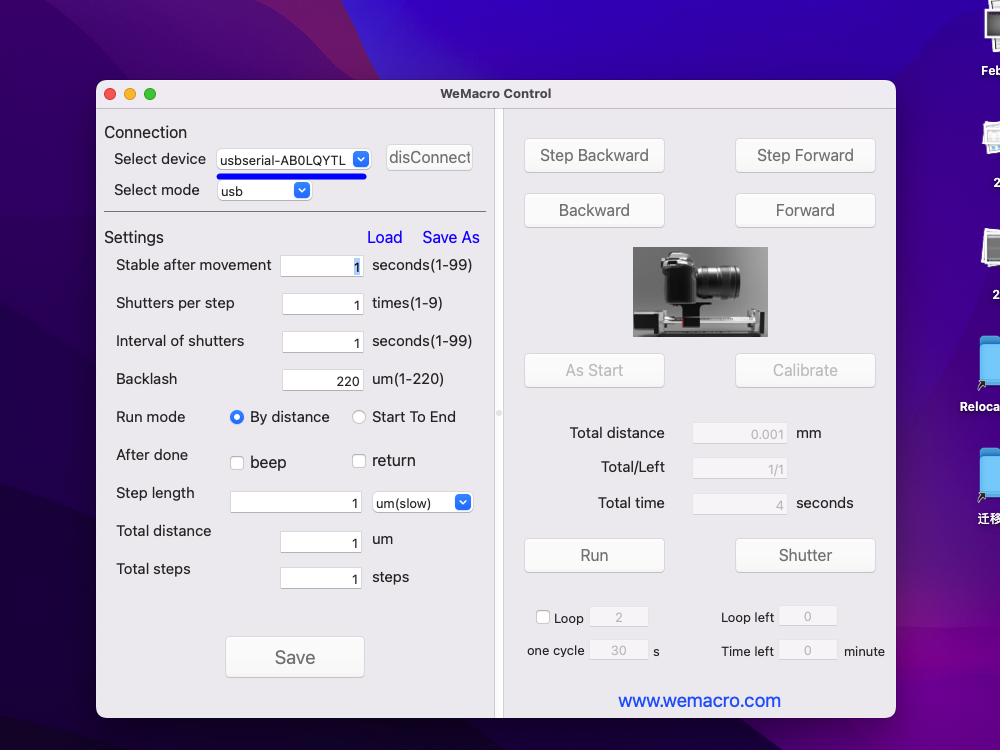Click the Loop left readout field

click(807, 616)
